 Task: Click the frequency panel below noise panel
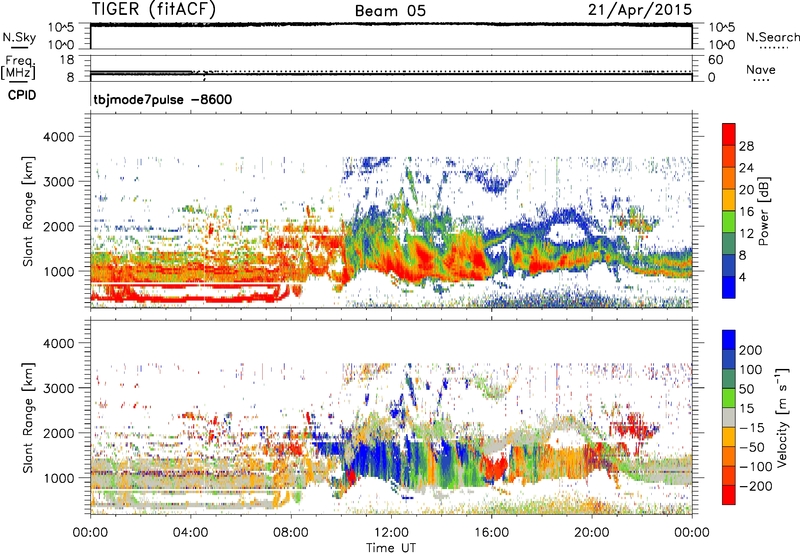391,68
